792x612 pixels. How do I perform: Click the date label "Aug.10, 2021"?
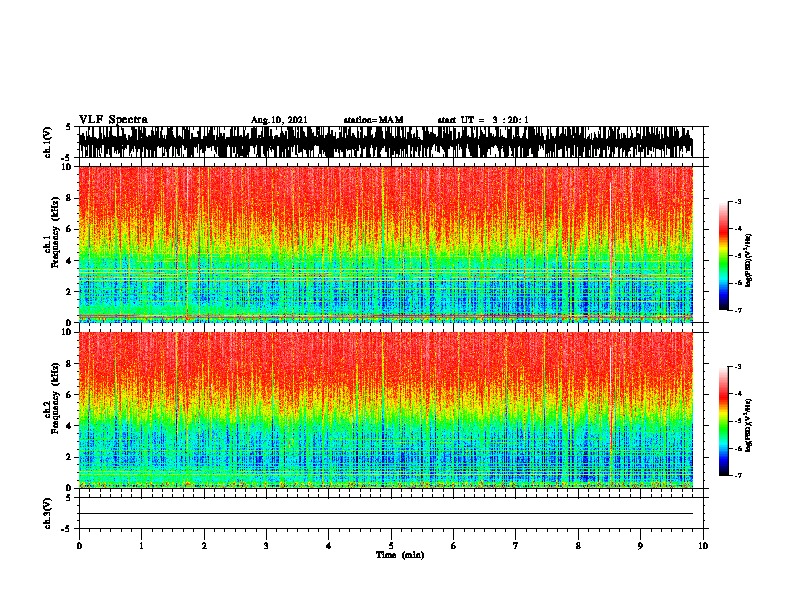[279, 120]
